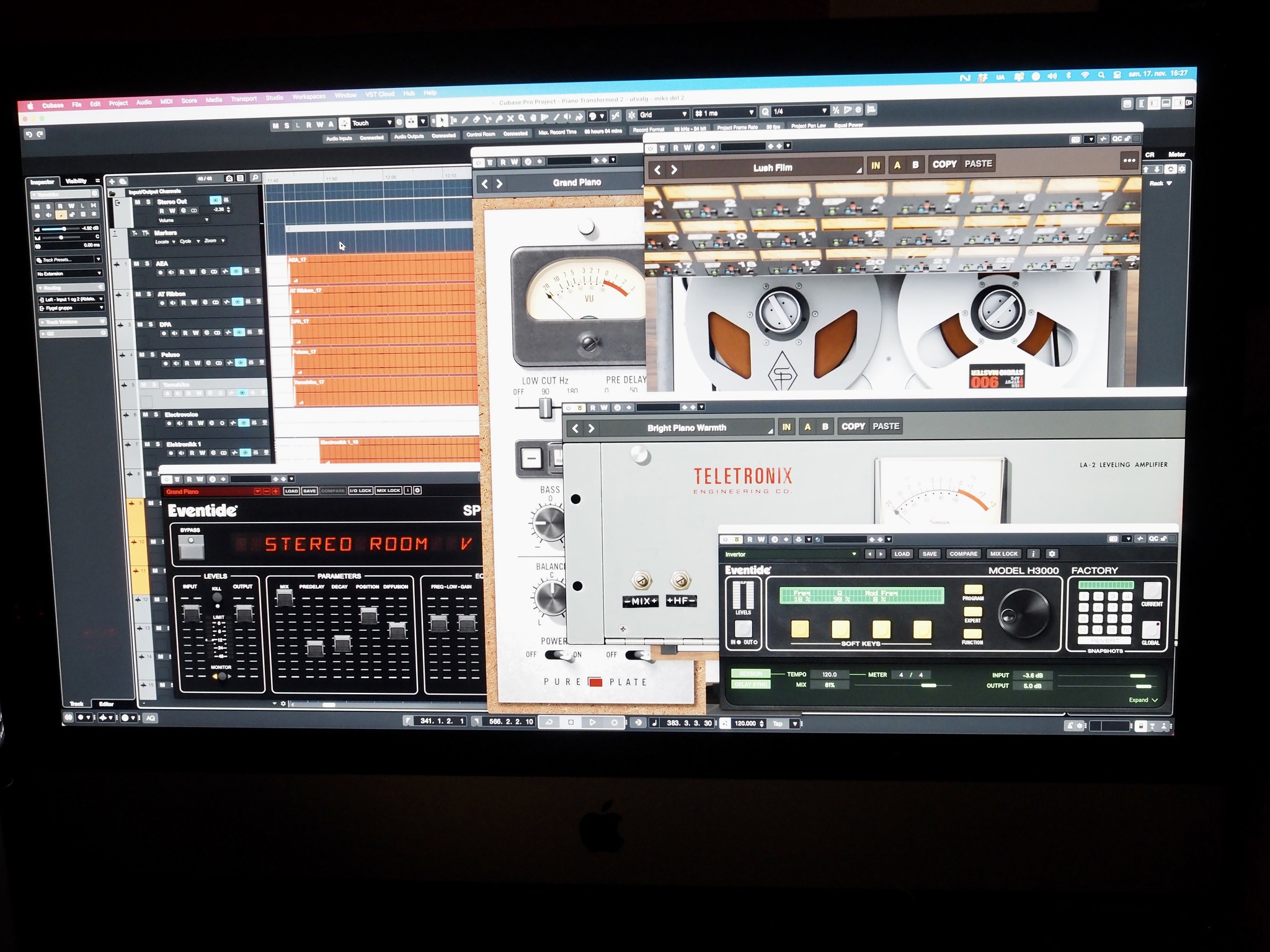1270x952 pixels.
Task: Choose the Draw pencil tool
Action: [464, 120]
